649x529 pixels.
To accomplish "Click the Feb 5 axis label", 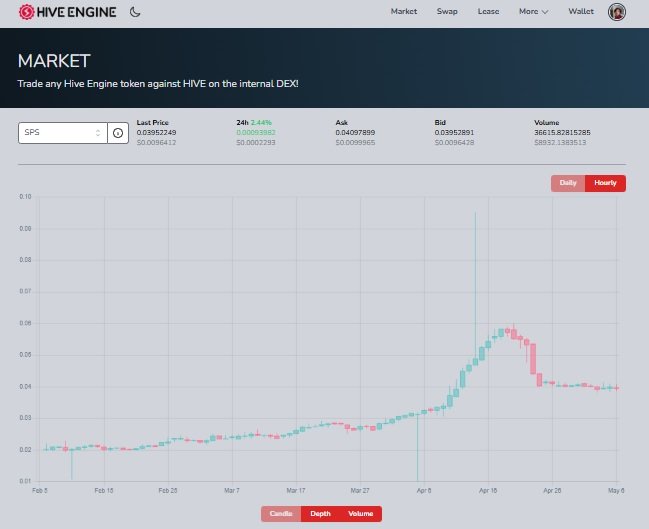I will click(40, 491).
